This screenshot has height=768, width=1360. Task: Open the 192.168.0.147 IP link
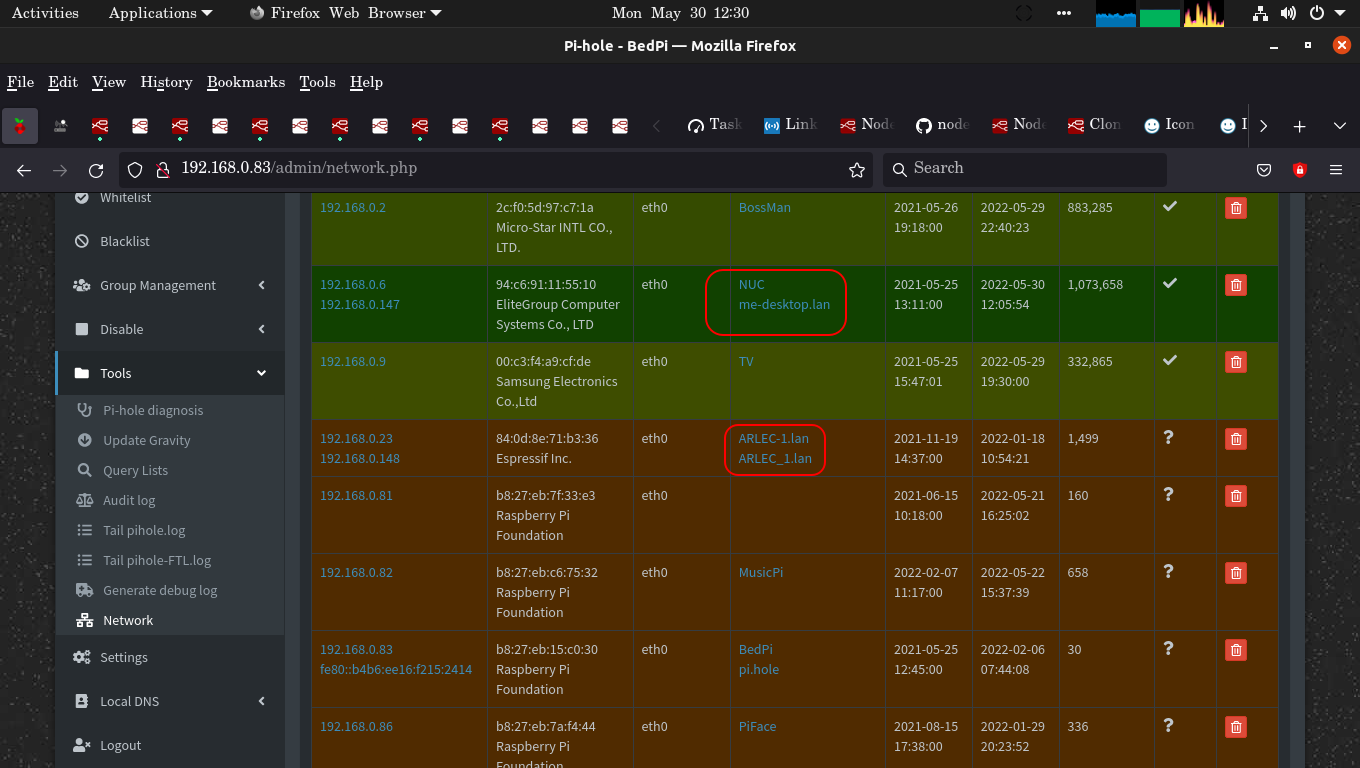coord(360,305)
